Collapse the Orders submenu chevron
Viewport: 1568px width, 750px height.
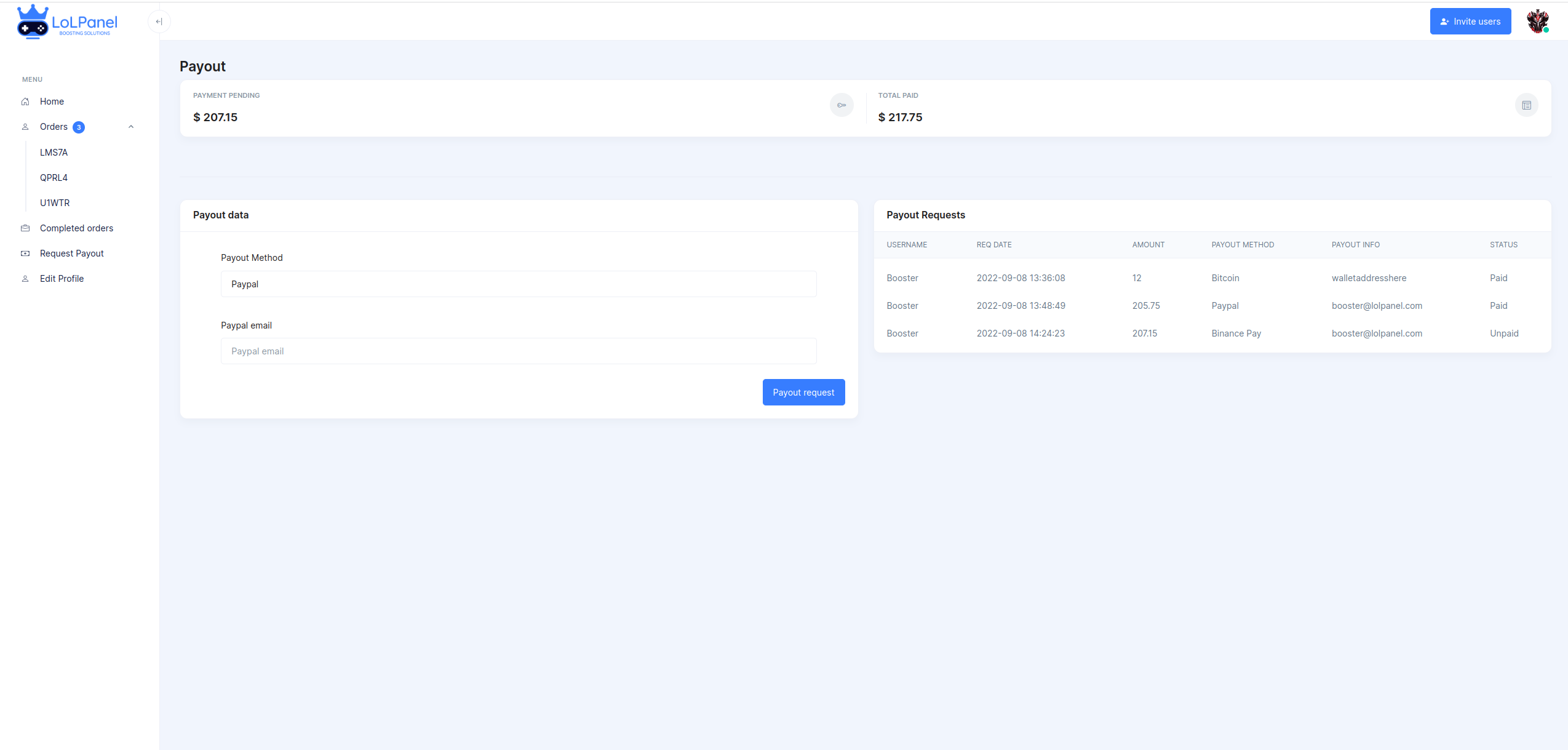point(131,127)
